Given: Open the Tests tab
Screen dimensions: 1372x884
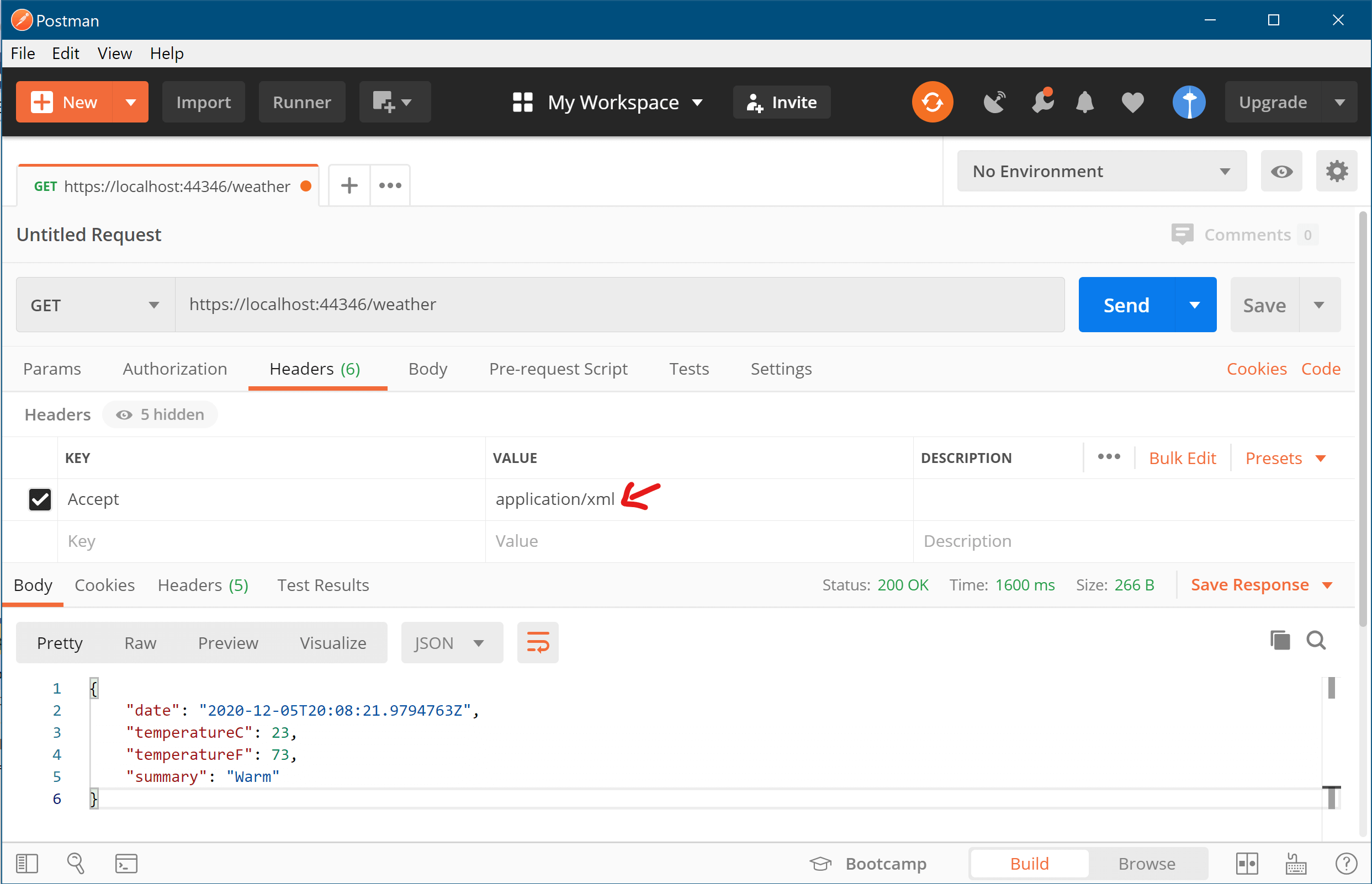Looking at the screenshot, I should coord(689,369).
